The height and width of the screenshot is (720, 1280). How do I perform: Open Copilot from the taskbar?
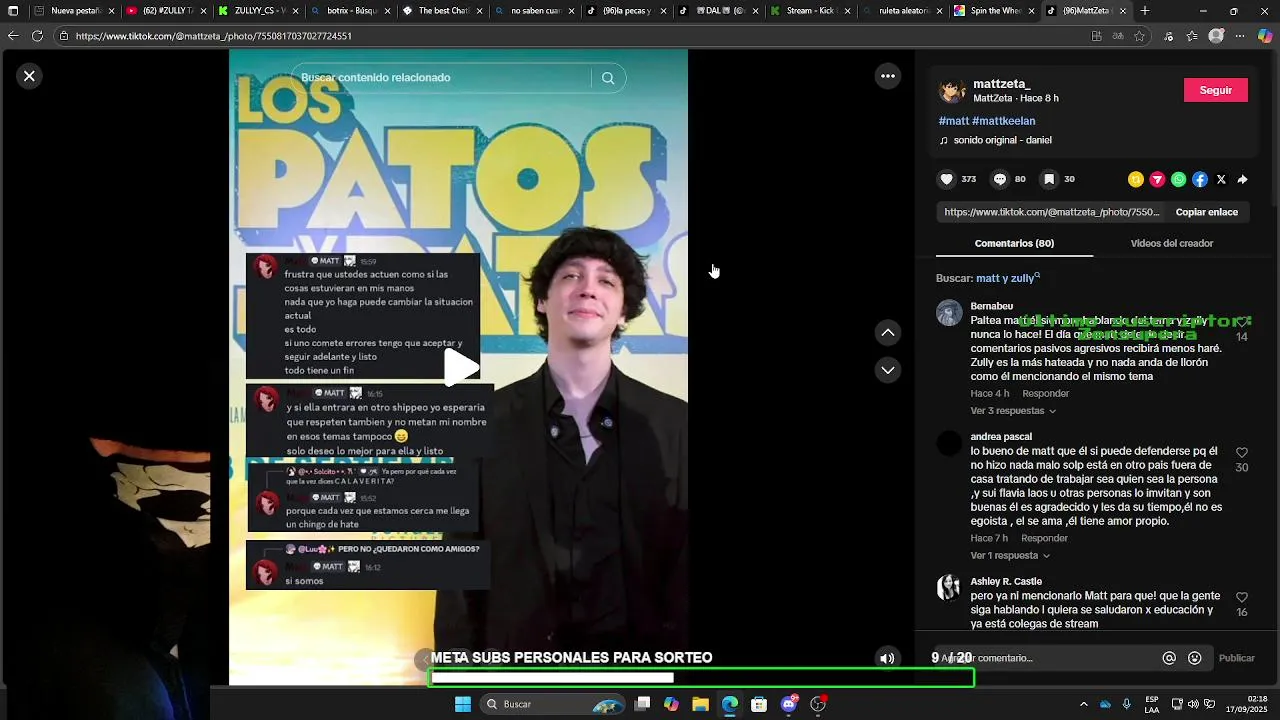(671, 704)
